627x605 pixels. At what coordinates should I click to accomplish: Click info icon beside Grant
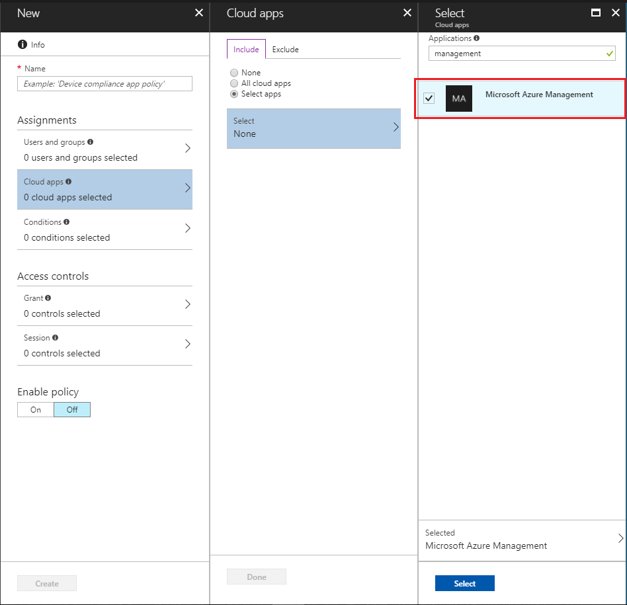point(47,298)
